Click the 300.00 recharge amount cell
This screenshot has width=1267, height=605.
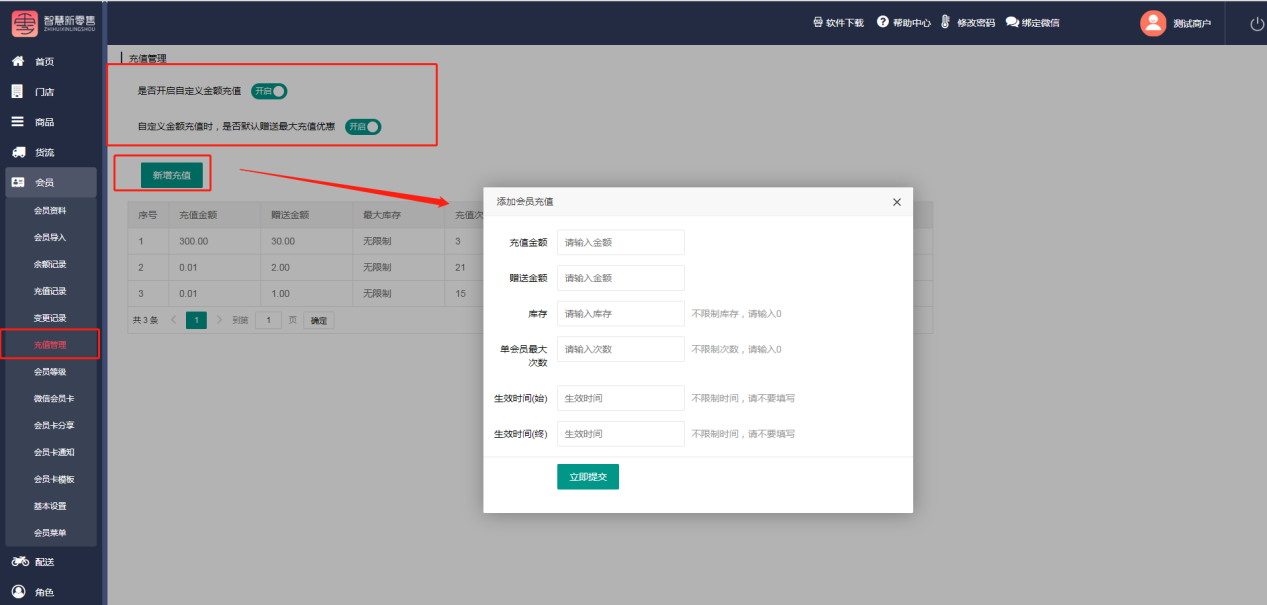point(215,241)
